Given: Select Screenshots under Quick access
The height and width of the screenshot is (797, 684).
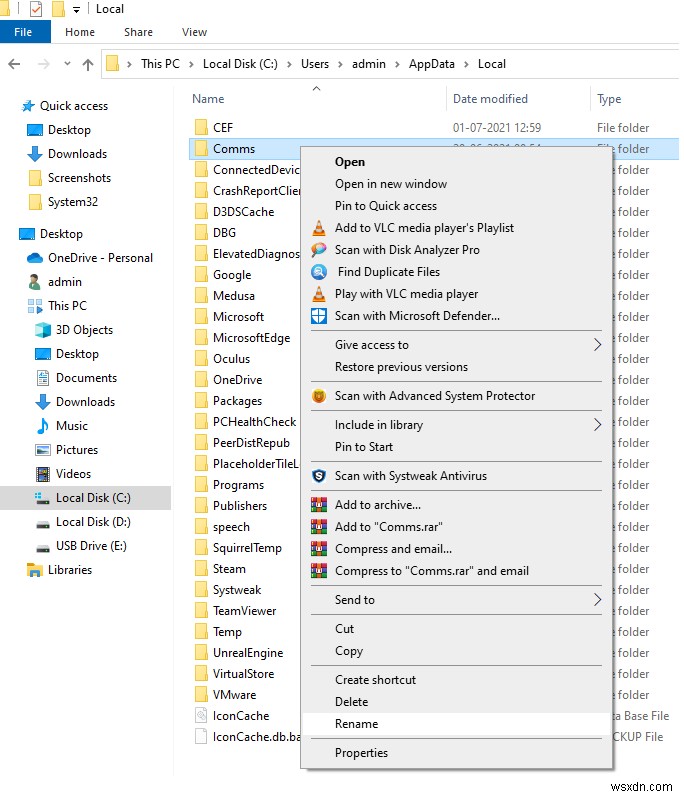Looking at the screenshot, I should pos(79,178).
